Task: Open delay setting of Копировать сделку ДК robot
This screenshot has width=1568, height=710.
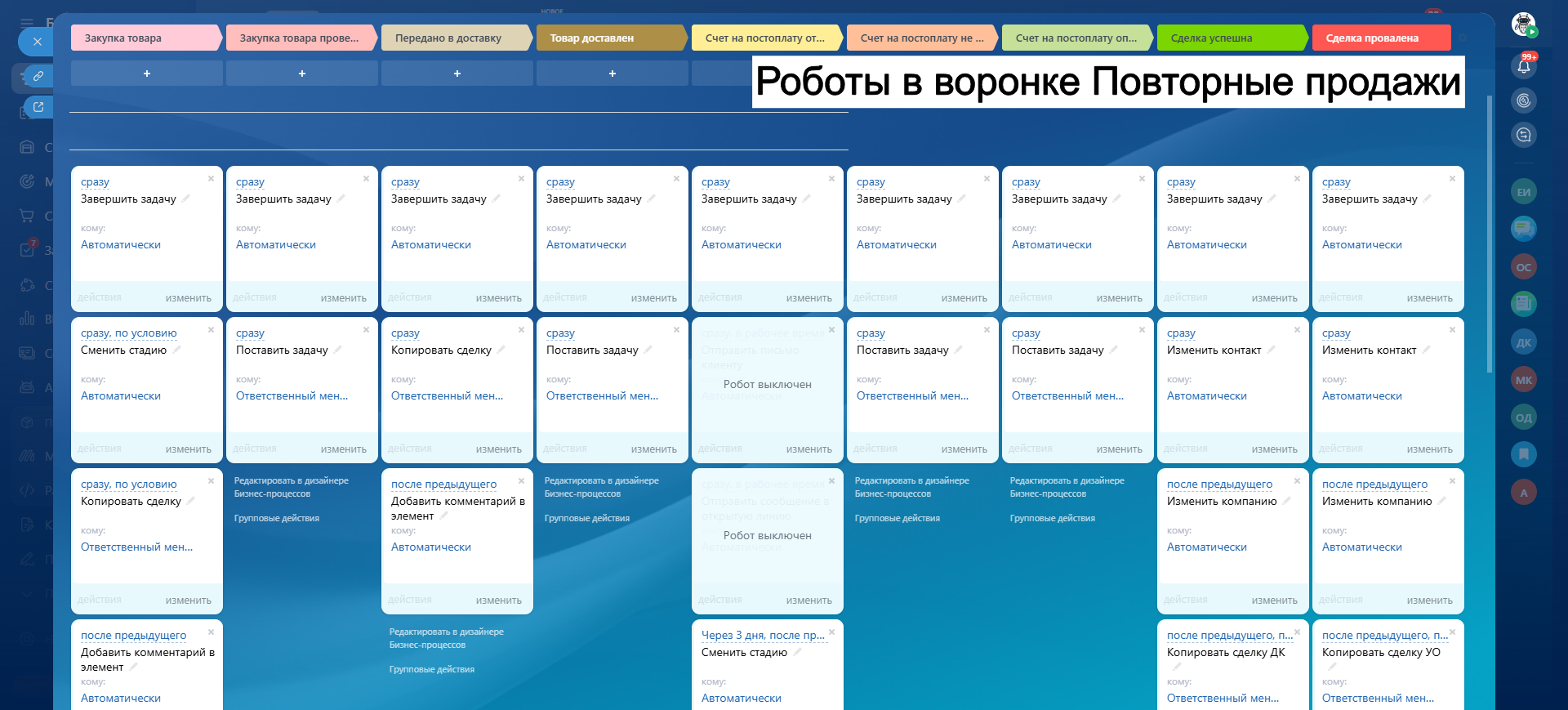Action: pyautogui.click(x=1229, y=635)
